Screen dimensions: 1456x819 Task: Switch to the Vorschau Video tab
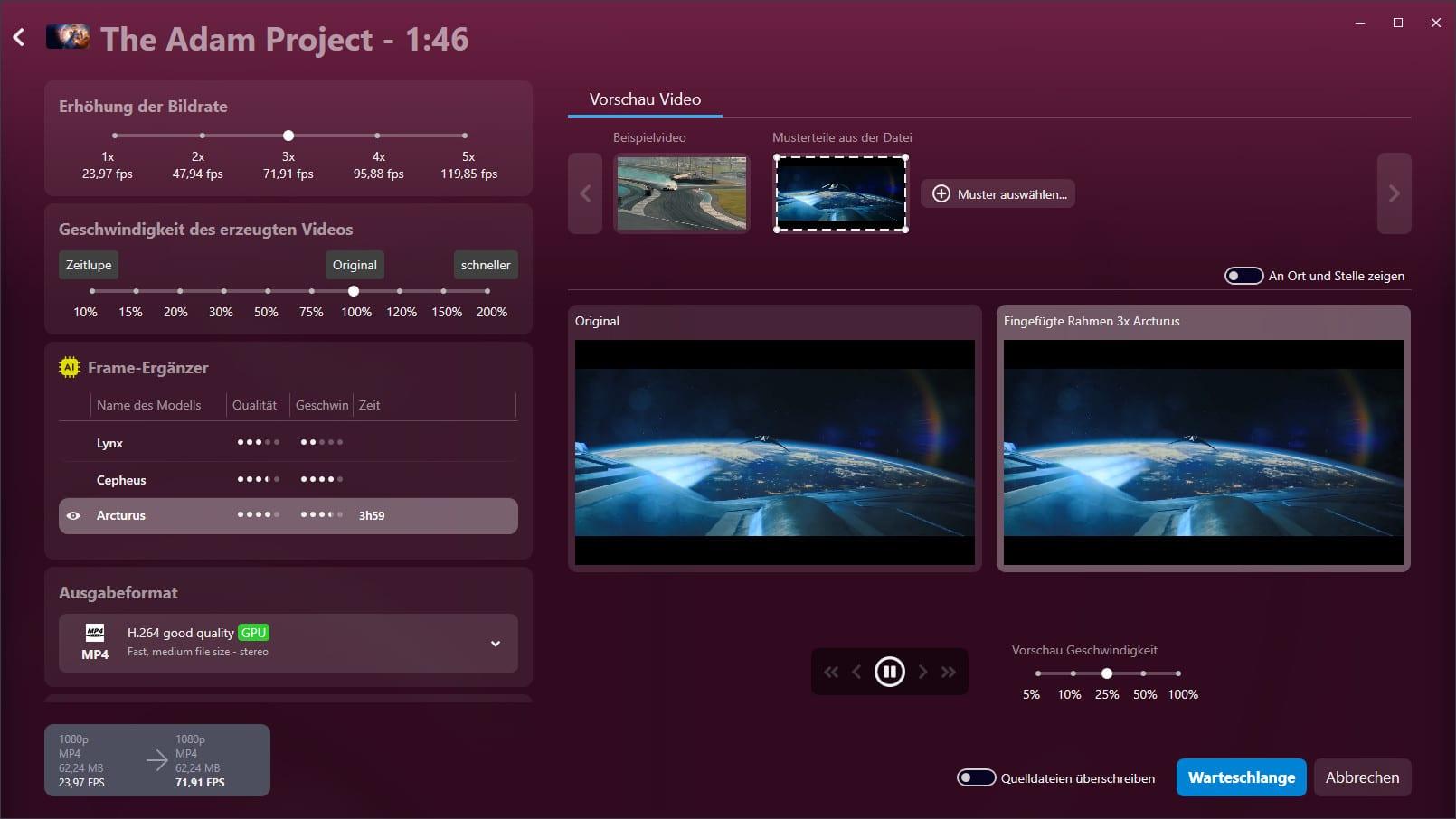[x=644, y=99]
